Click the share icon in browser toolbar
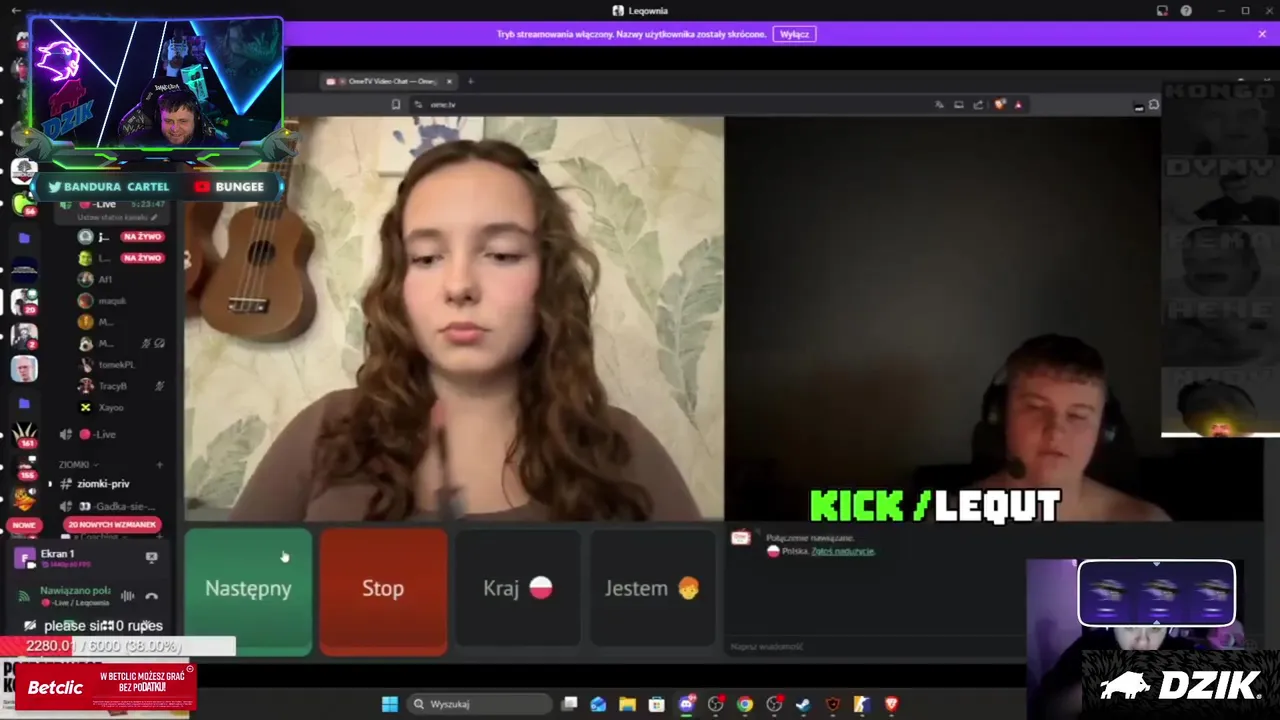This screenshot has width=1280, height=720. 978,104
